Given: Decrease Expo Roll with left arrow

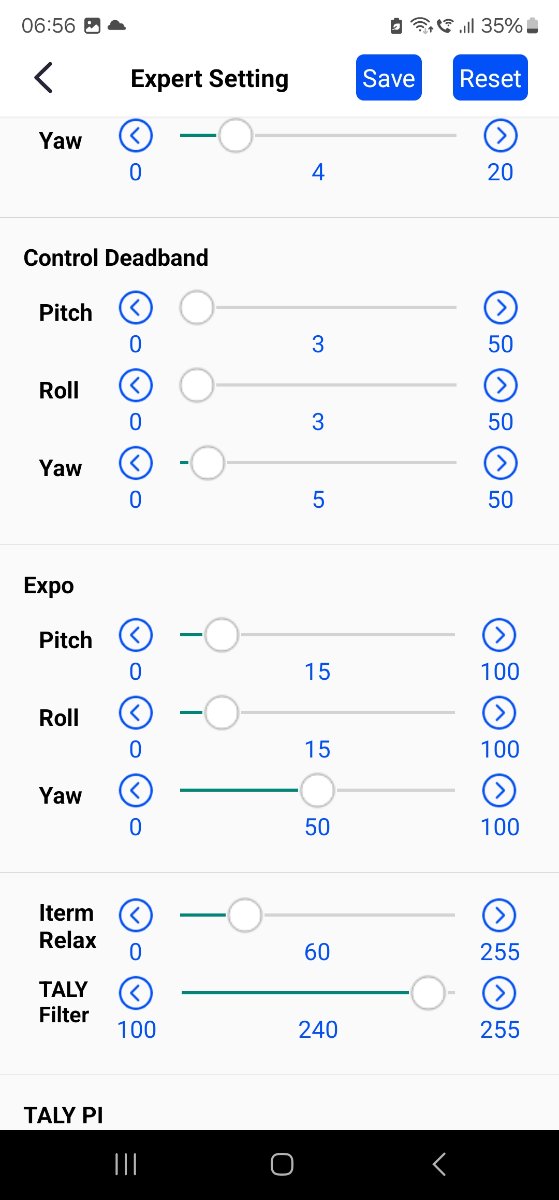Looking at the screenshot, I should pos(136,713).
